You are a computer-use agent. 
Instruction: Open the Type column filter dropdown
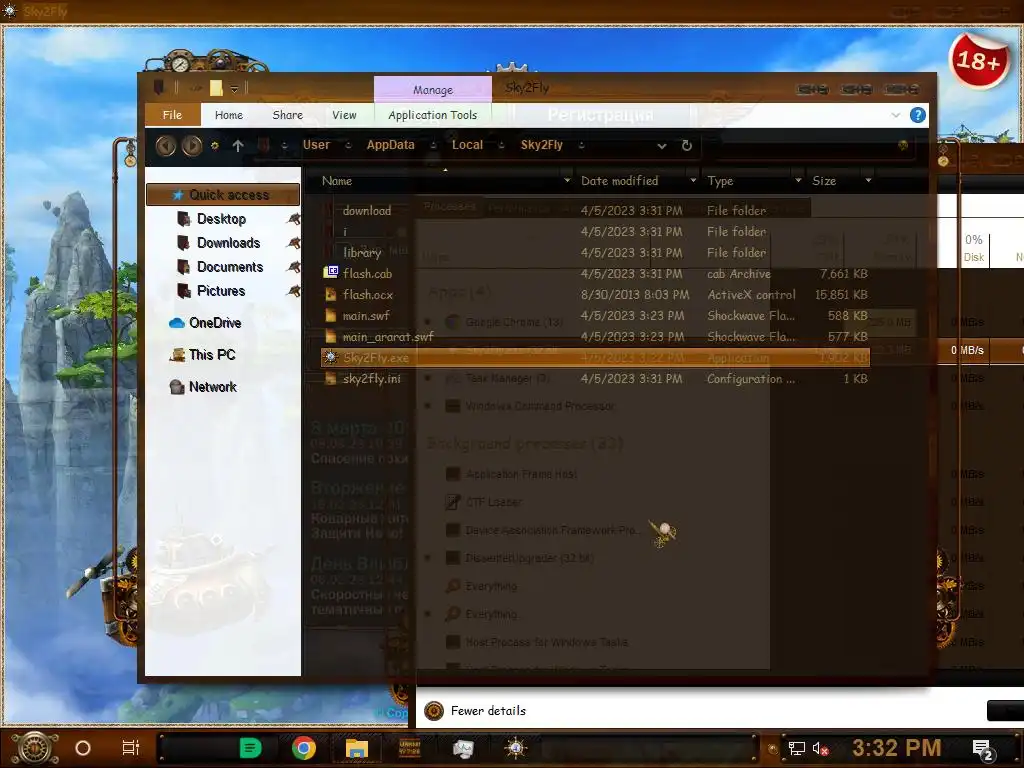[x=798, y=180]
